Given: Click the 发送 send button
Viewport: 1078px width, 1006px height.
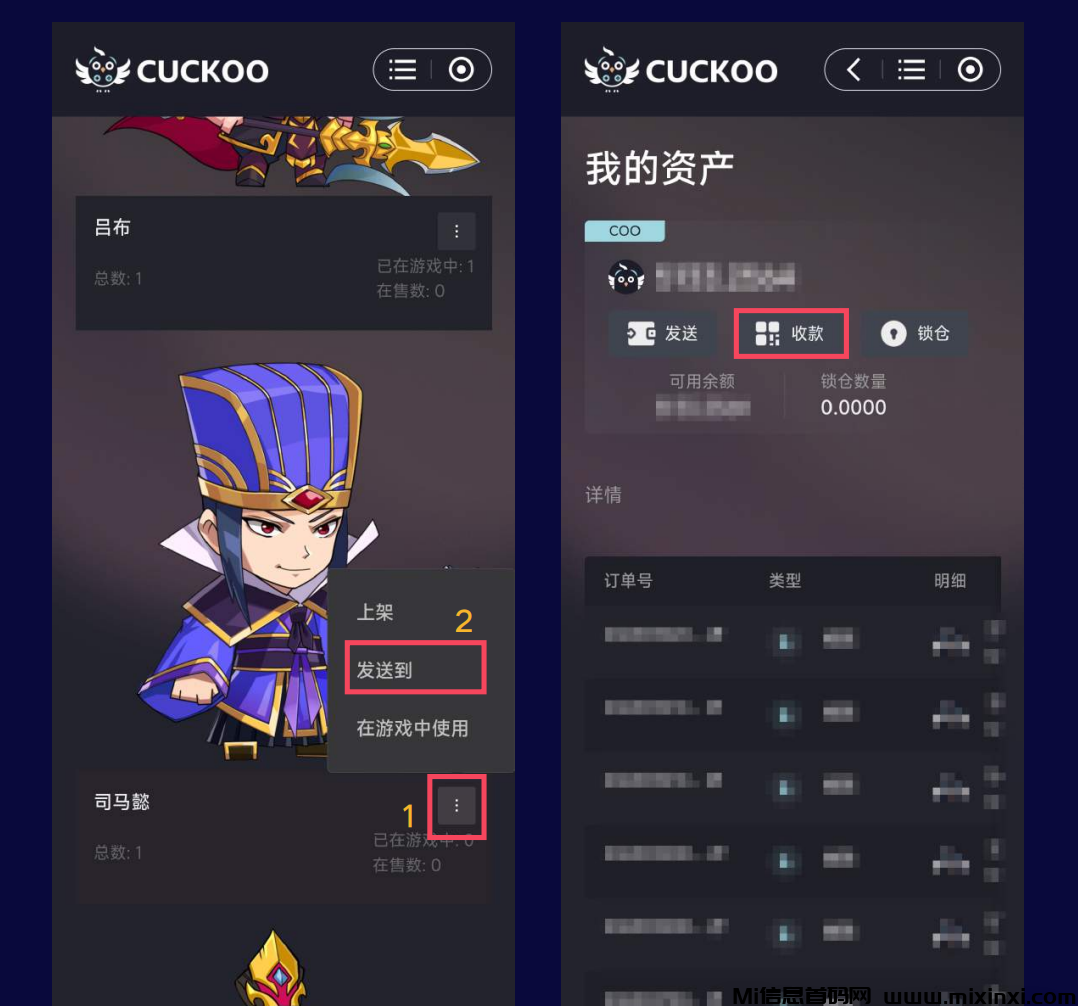Looking at the screenshot, I should pos(662,333).
